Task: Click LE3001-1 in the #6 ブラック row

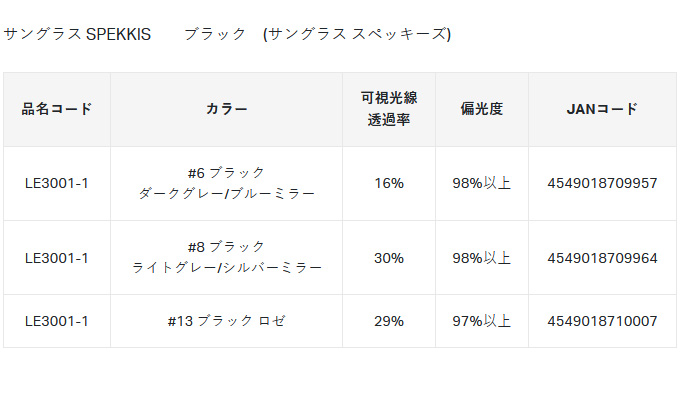Action: 57,183
